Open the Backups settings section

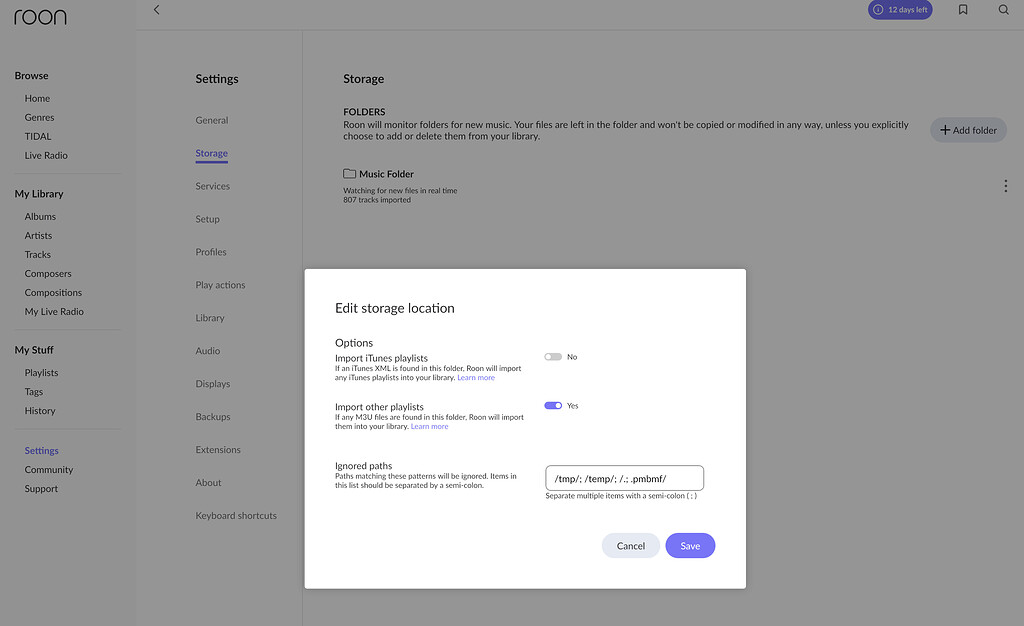[211, 416]
